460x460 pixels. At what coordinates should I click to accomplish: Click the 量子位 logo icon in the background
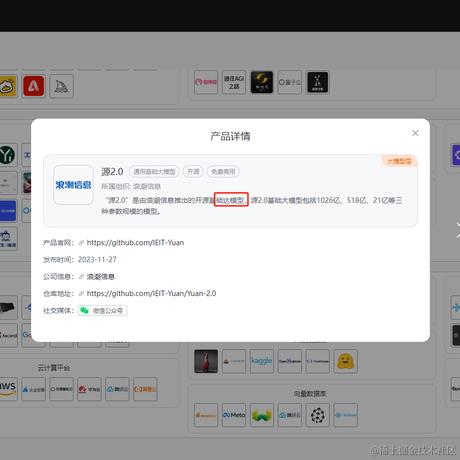(x=290, y=82)
